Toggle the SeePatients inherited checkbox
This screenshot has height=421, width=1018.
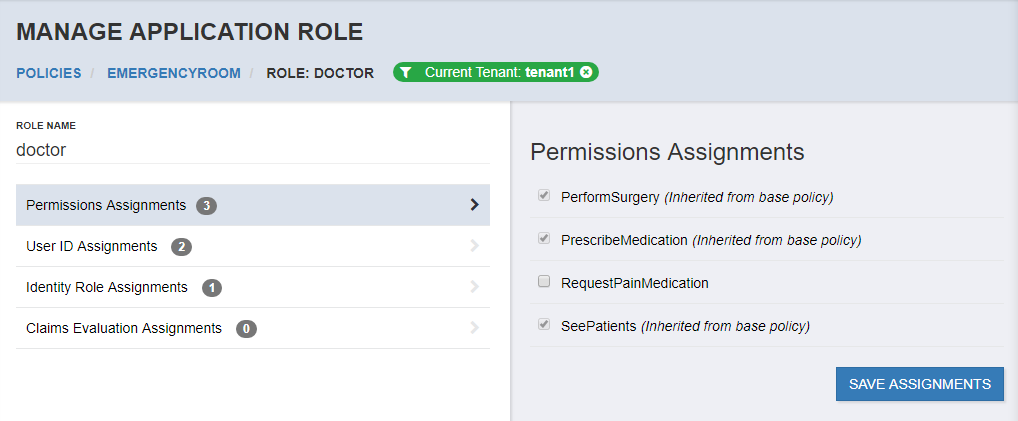[544, 325]
